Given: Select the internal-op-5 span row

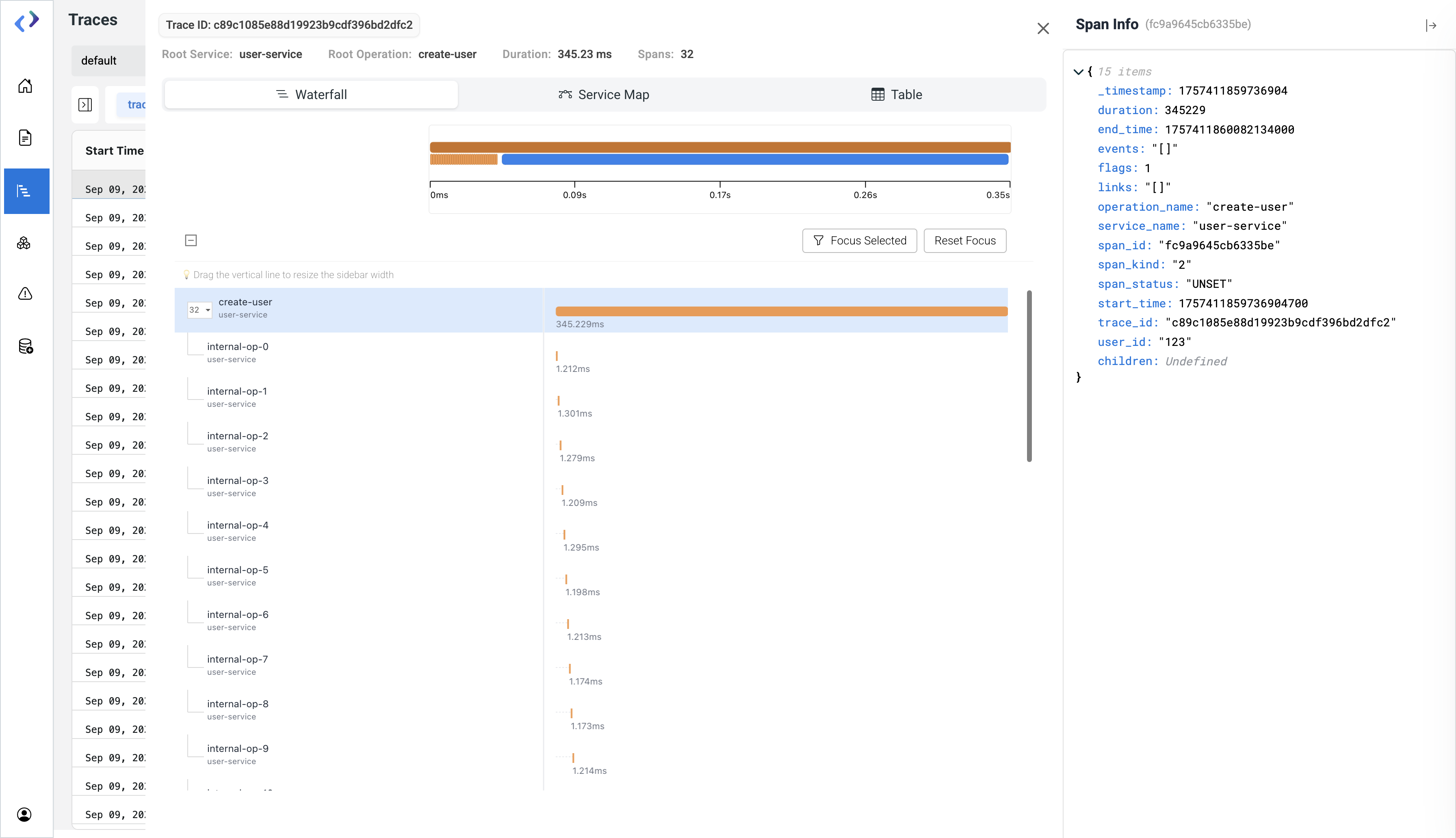Looking at the screenshot, I should tap(237, 575).
